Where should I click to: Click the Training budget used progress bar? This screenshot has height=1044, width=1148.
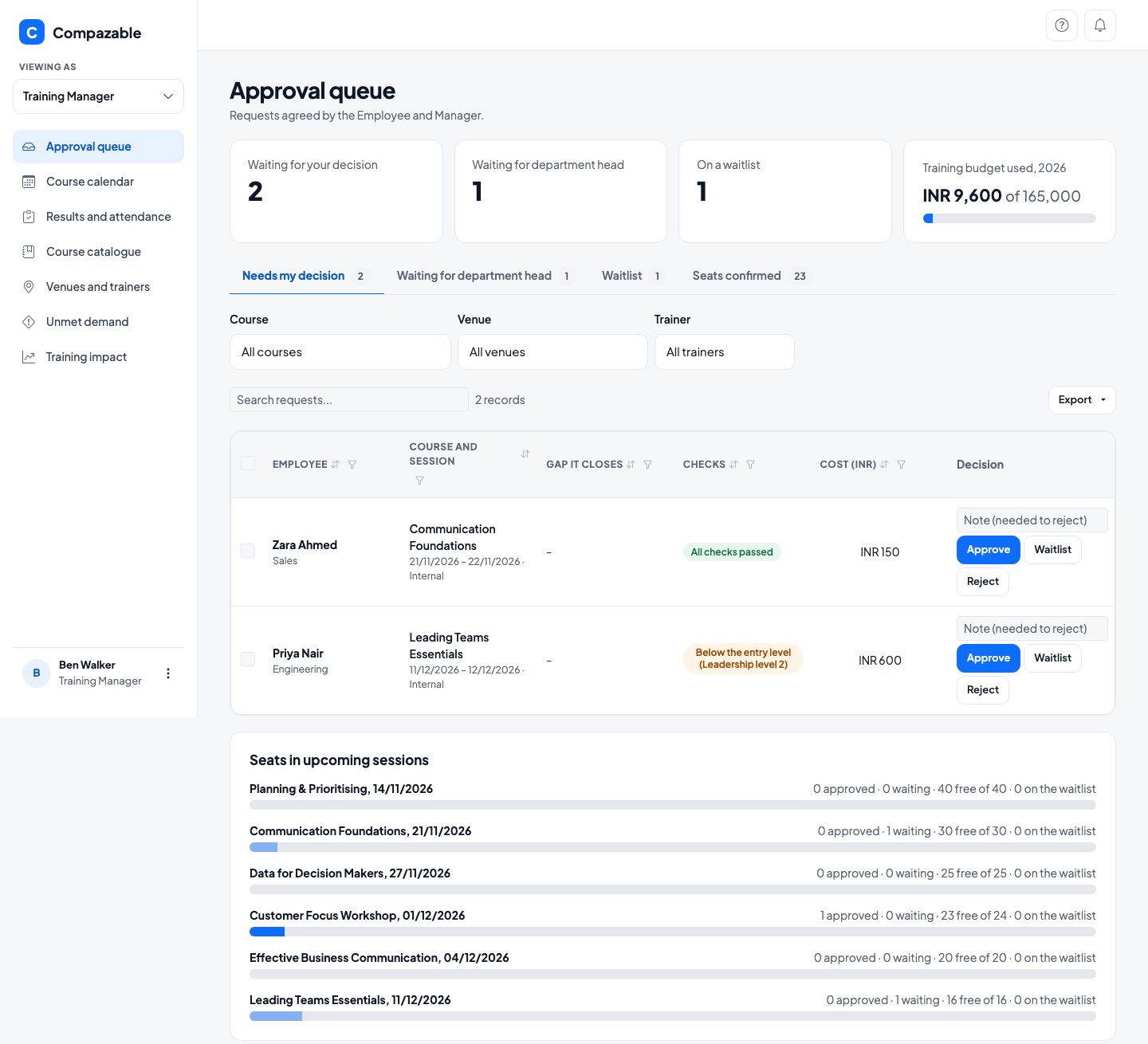click(1009, 218)
